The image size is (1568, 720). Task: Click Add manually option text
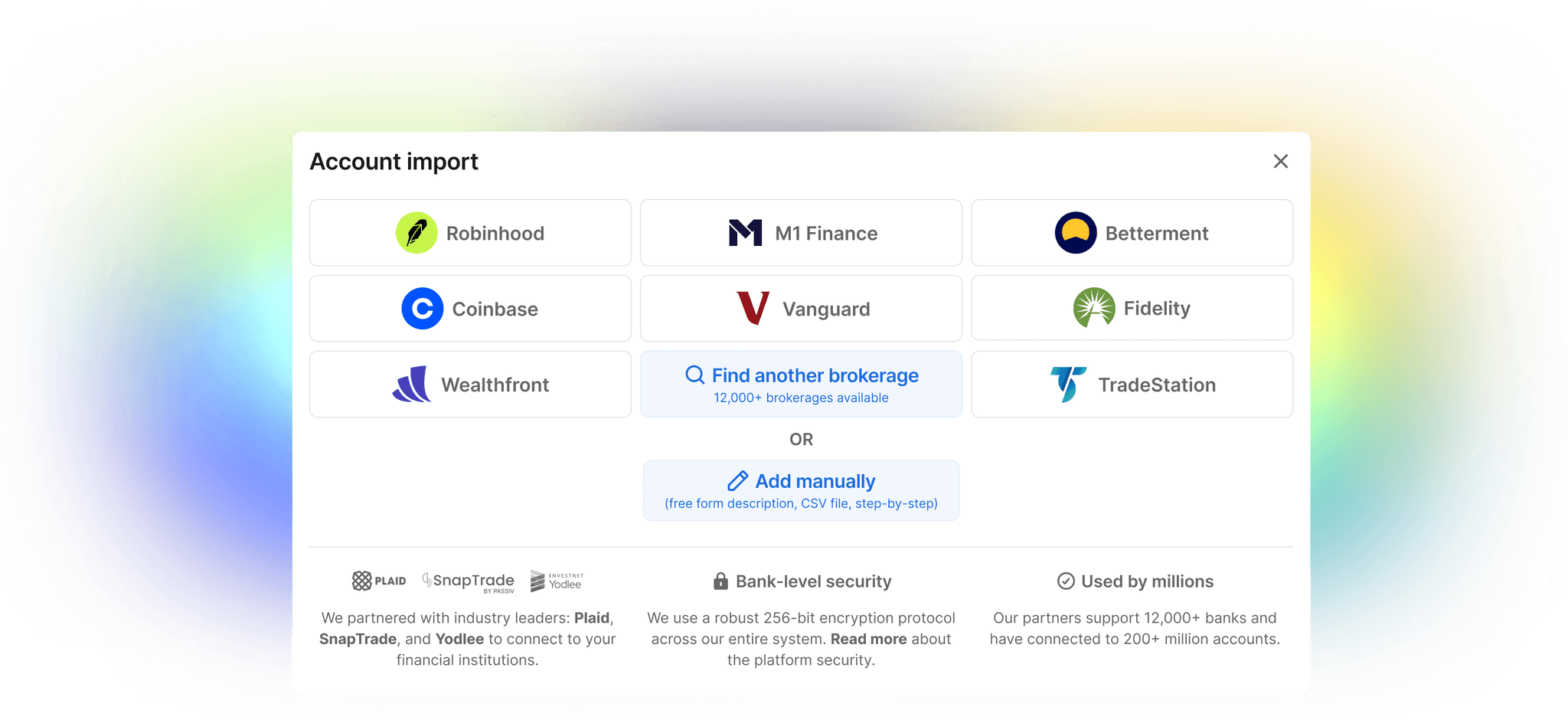(x=815, y=481)
